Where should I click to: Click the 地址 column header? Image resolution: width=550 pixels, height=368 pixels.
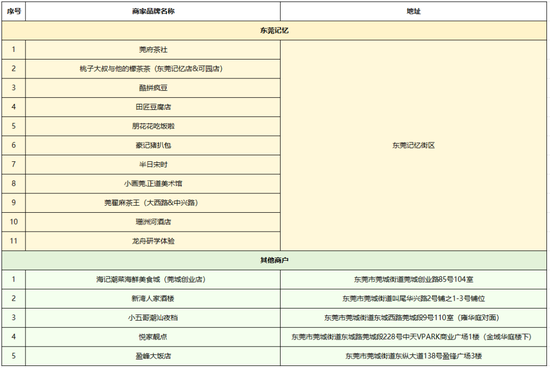coord(413,11)
